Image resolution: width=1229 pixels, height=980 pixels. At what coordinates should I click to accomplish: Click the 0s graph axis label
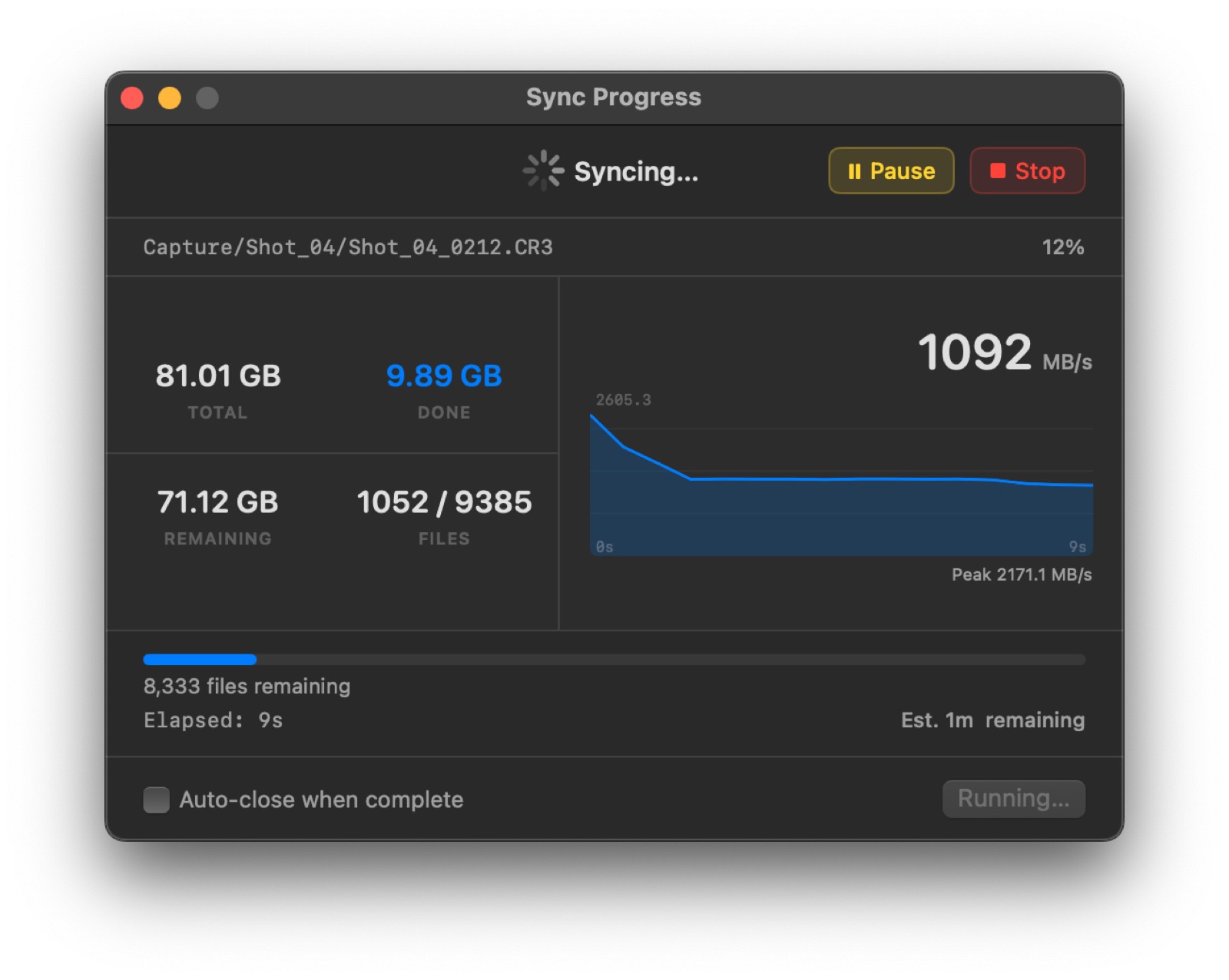[x=605, y=547]
